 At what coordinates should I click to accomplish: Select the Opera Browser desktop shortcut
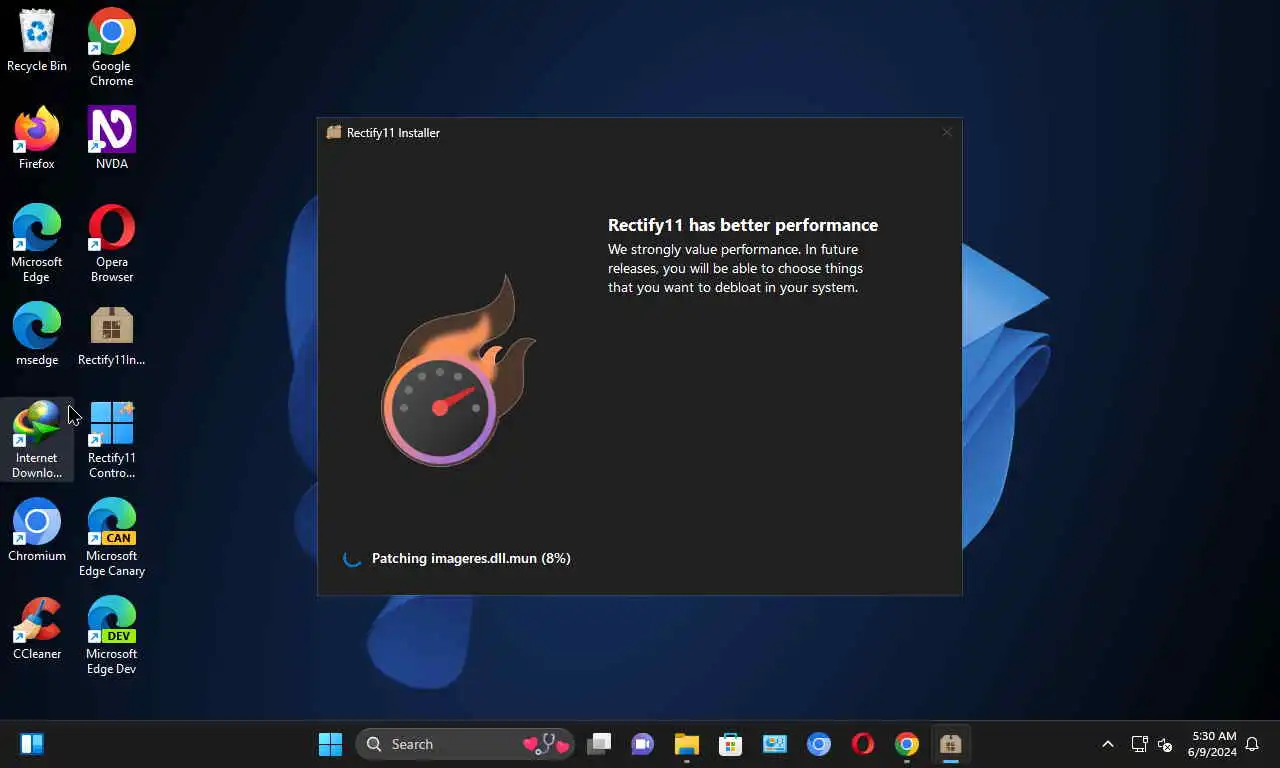pos(111,244)
